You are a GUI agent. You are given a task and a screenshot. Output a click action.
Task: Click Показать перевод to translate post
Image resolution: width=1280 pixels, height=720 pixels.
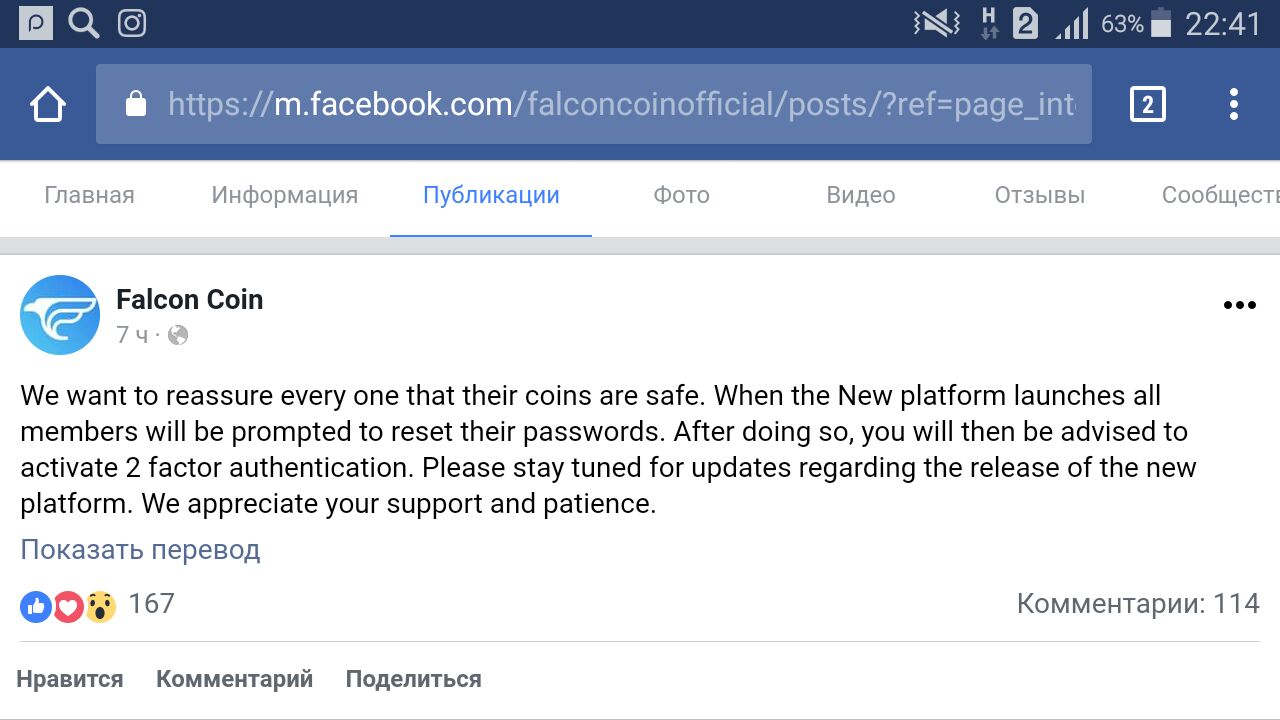click(140, 549)
